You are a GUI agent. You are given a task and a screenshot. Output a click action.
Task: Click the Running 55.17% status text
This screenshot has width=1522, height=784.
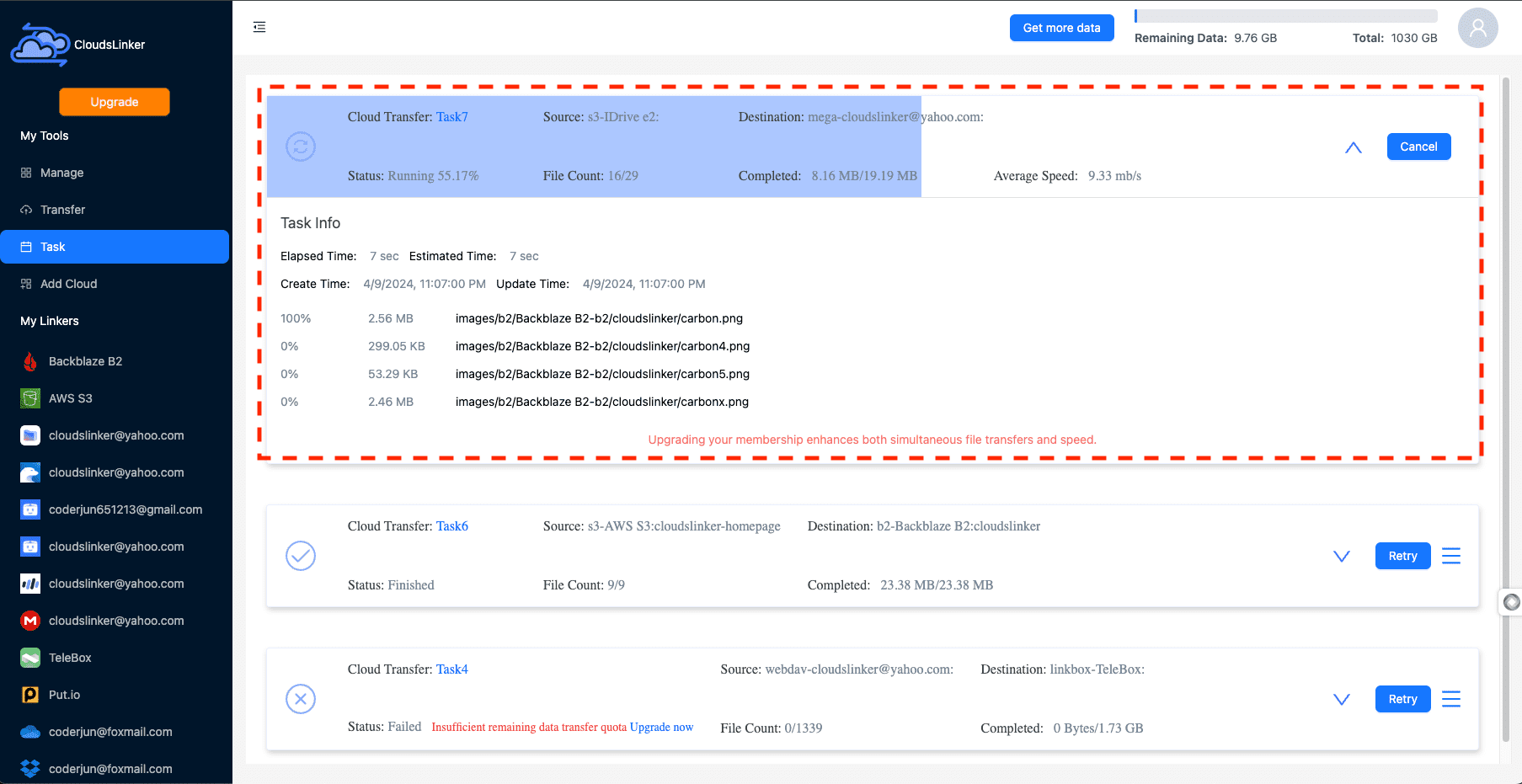433,176
